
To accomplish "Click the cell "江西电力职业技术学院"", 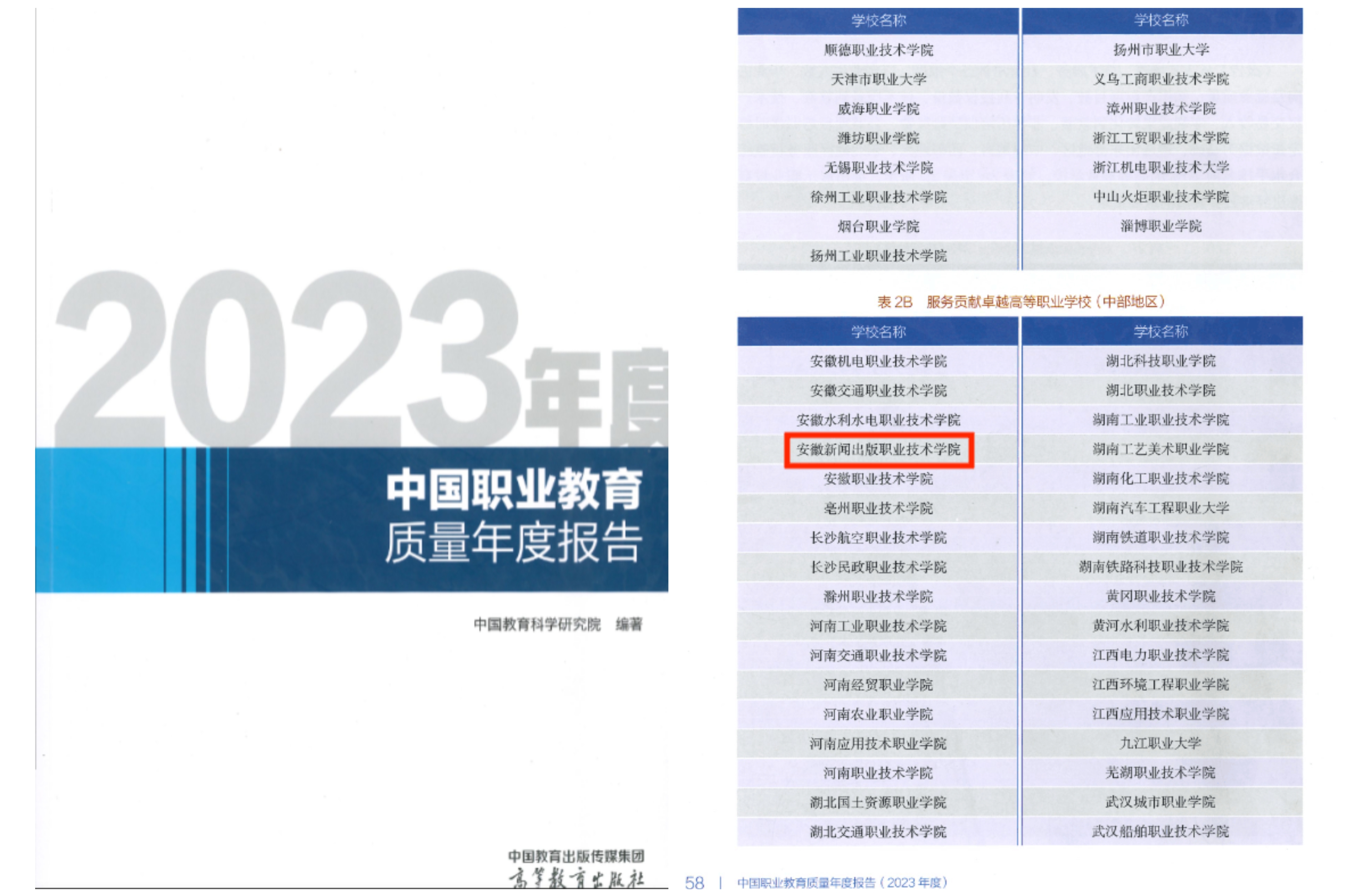I will 1160,655.
